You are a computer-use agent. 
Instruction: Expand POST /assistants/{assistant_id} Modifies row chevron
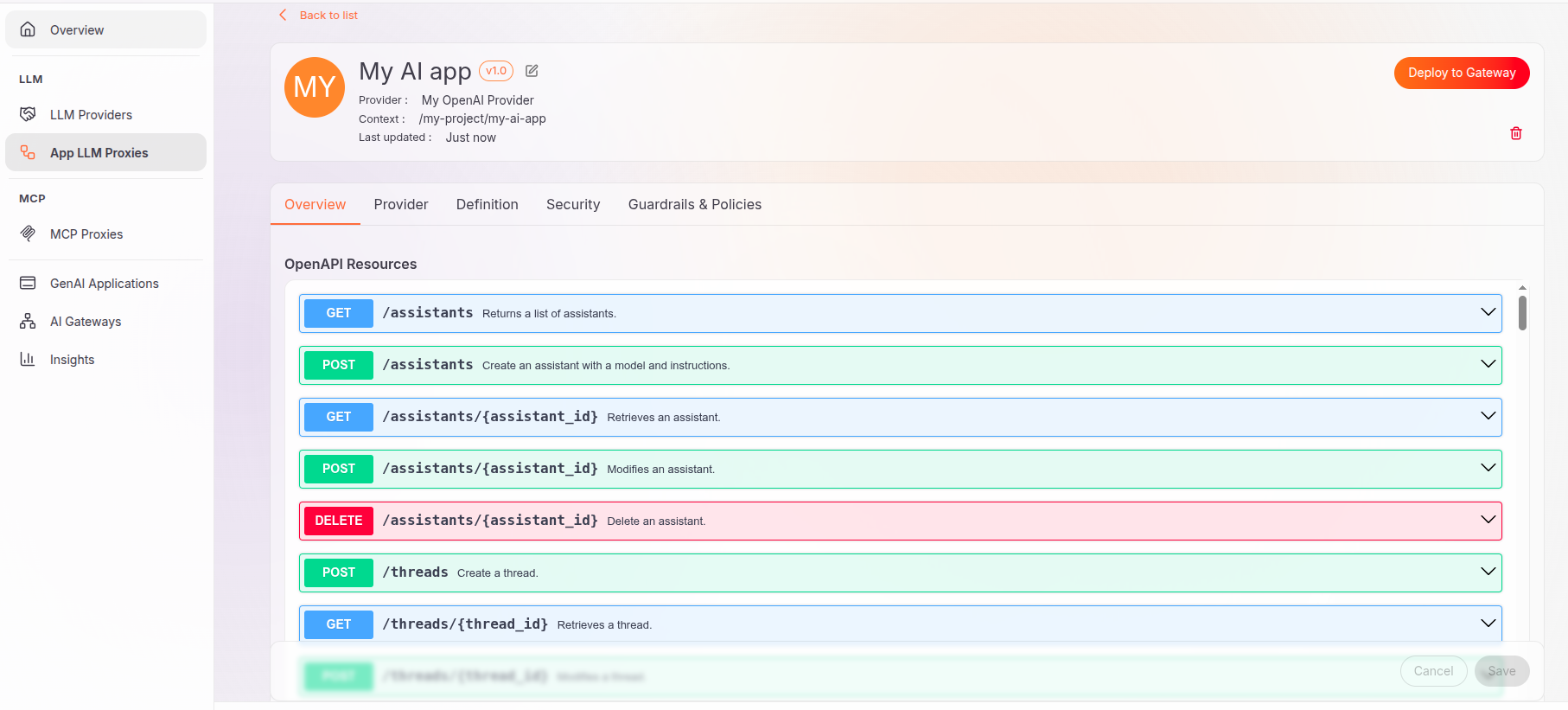[x=1488, y=468]
